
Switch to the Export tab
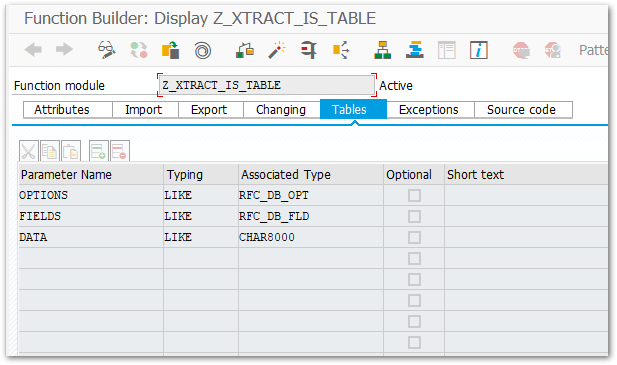point(211,110)
